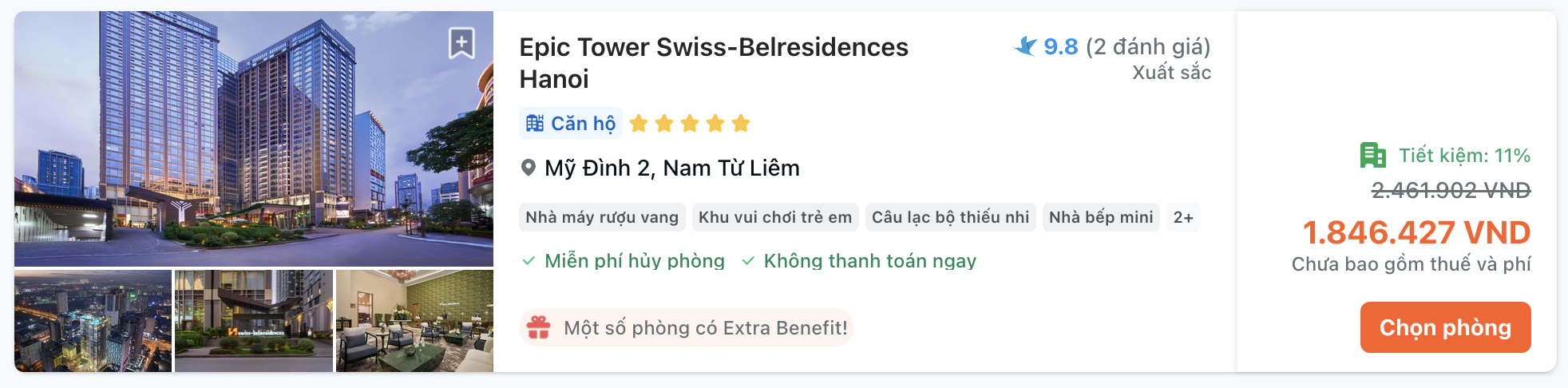Click the gift box Extra Benefit icon
Image resolution: width=1568 pixels, height=388 pixels.
539,327
